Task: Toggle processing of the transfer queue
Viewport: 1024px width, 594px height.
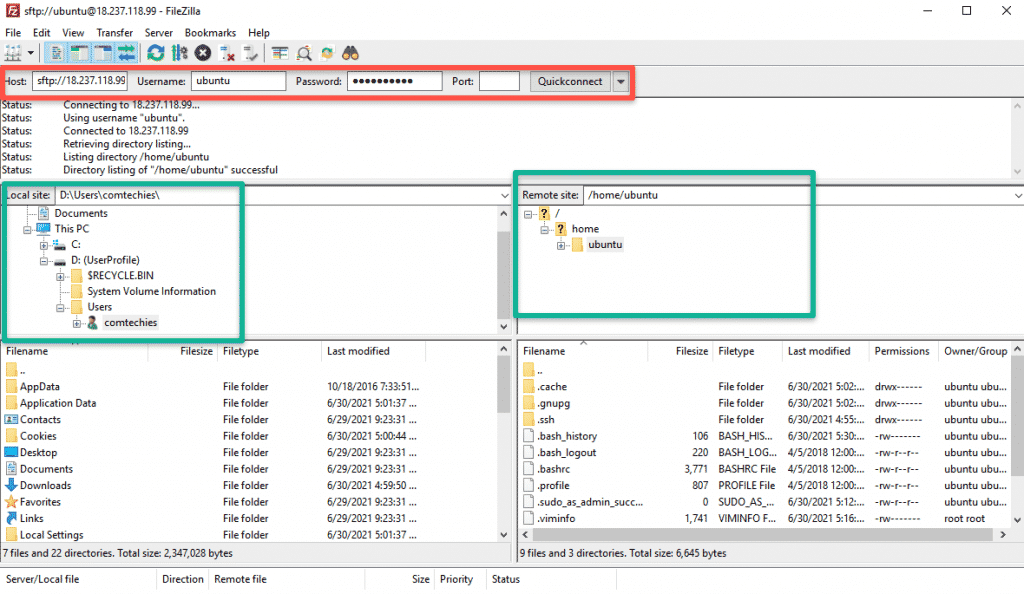Action: [178, 53]
